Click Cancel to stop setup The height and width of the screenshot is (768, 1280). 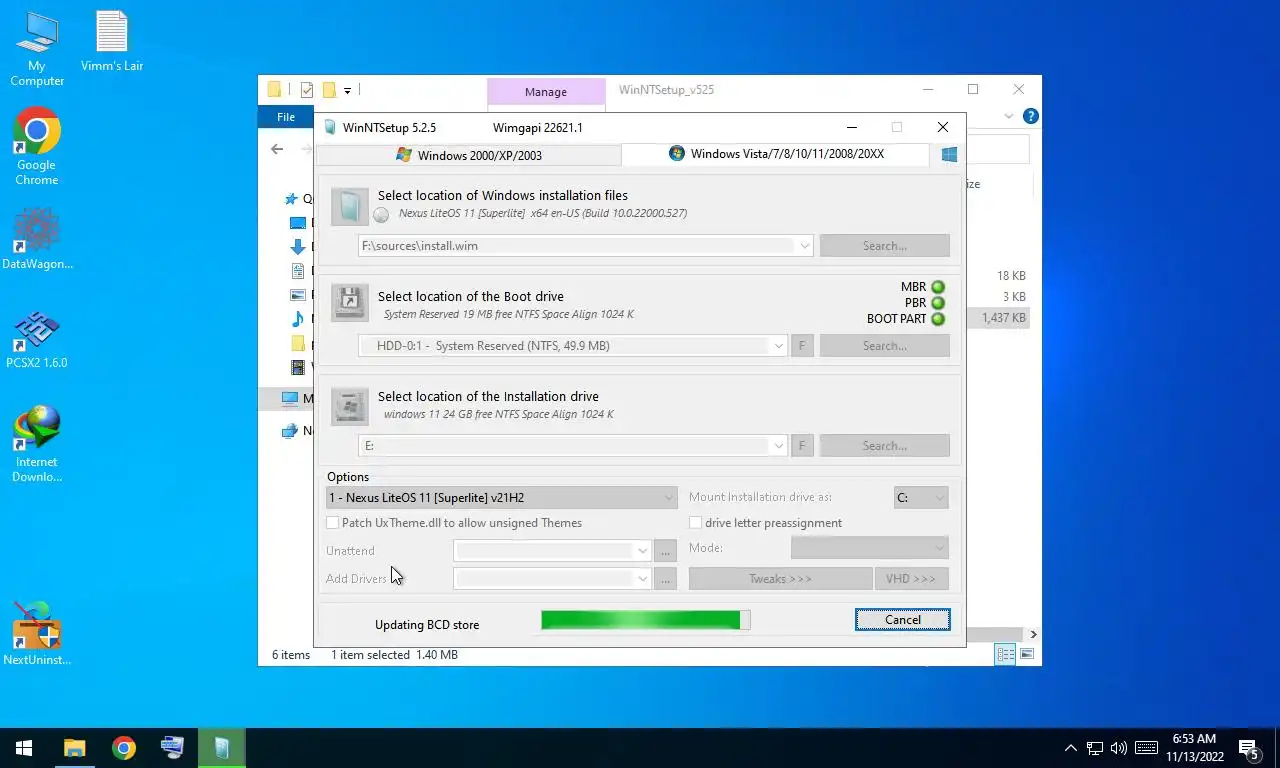[903, 620]
